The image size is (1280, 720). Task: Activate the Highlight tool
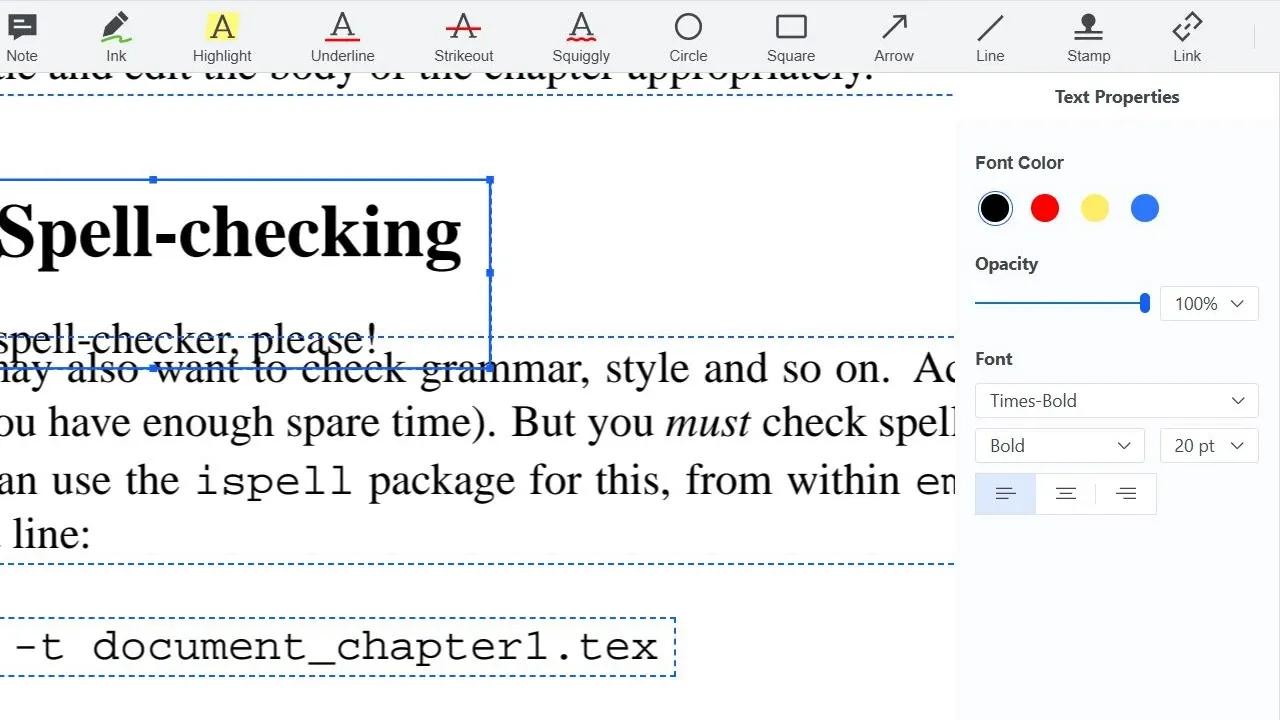click(222, 38)
